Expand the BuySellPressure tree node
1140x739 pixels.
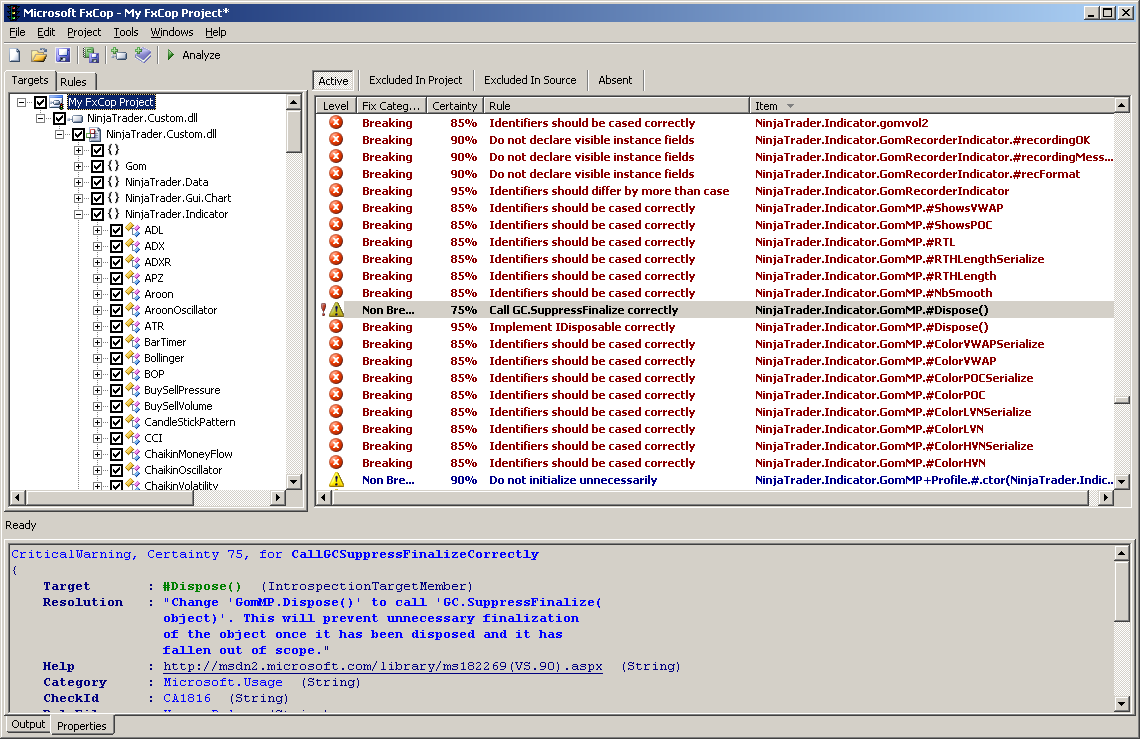tap(97, 391)
